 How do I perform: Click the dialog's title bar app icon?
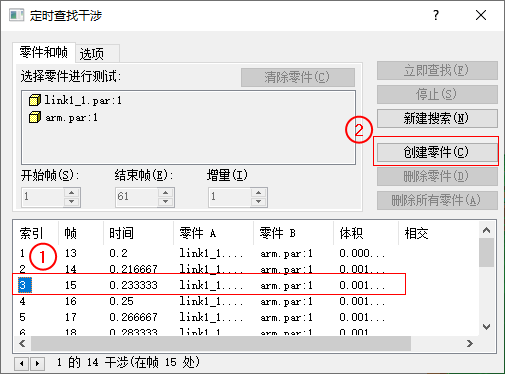click(16, 15)
